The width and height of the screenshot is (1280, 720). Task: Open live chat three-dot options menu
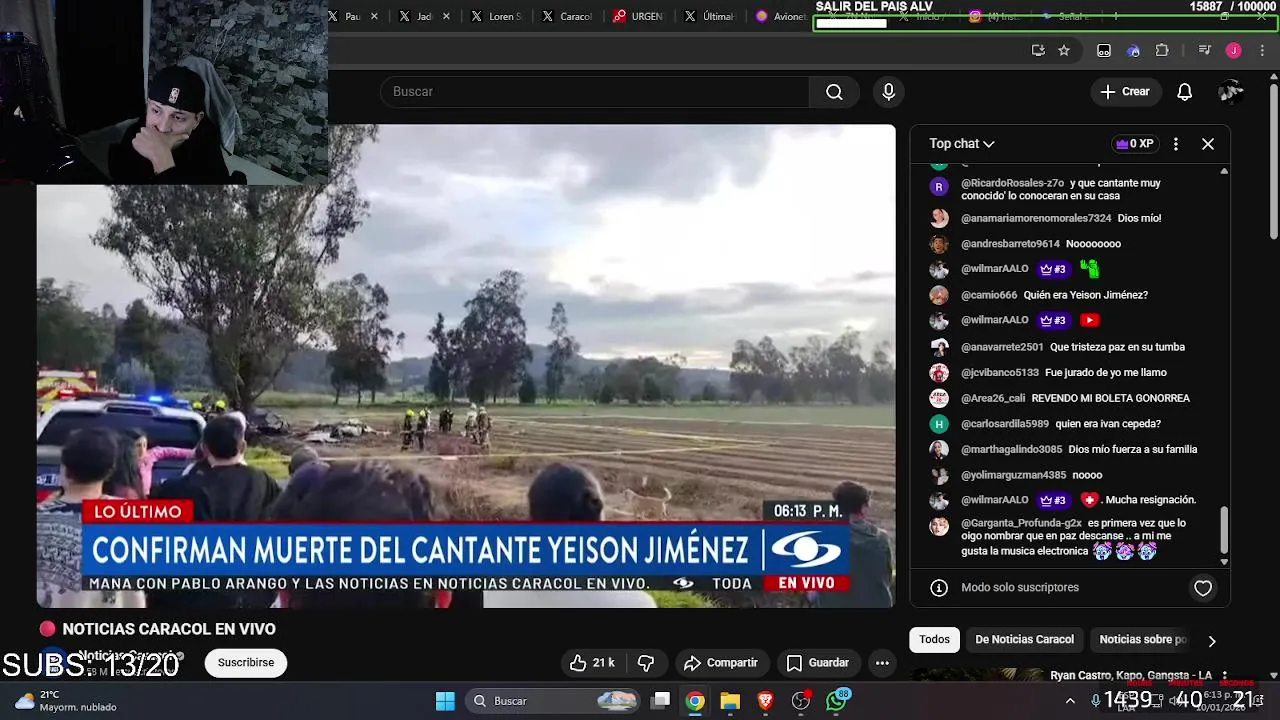pos(1176,144)
